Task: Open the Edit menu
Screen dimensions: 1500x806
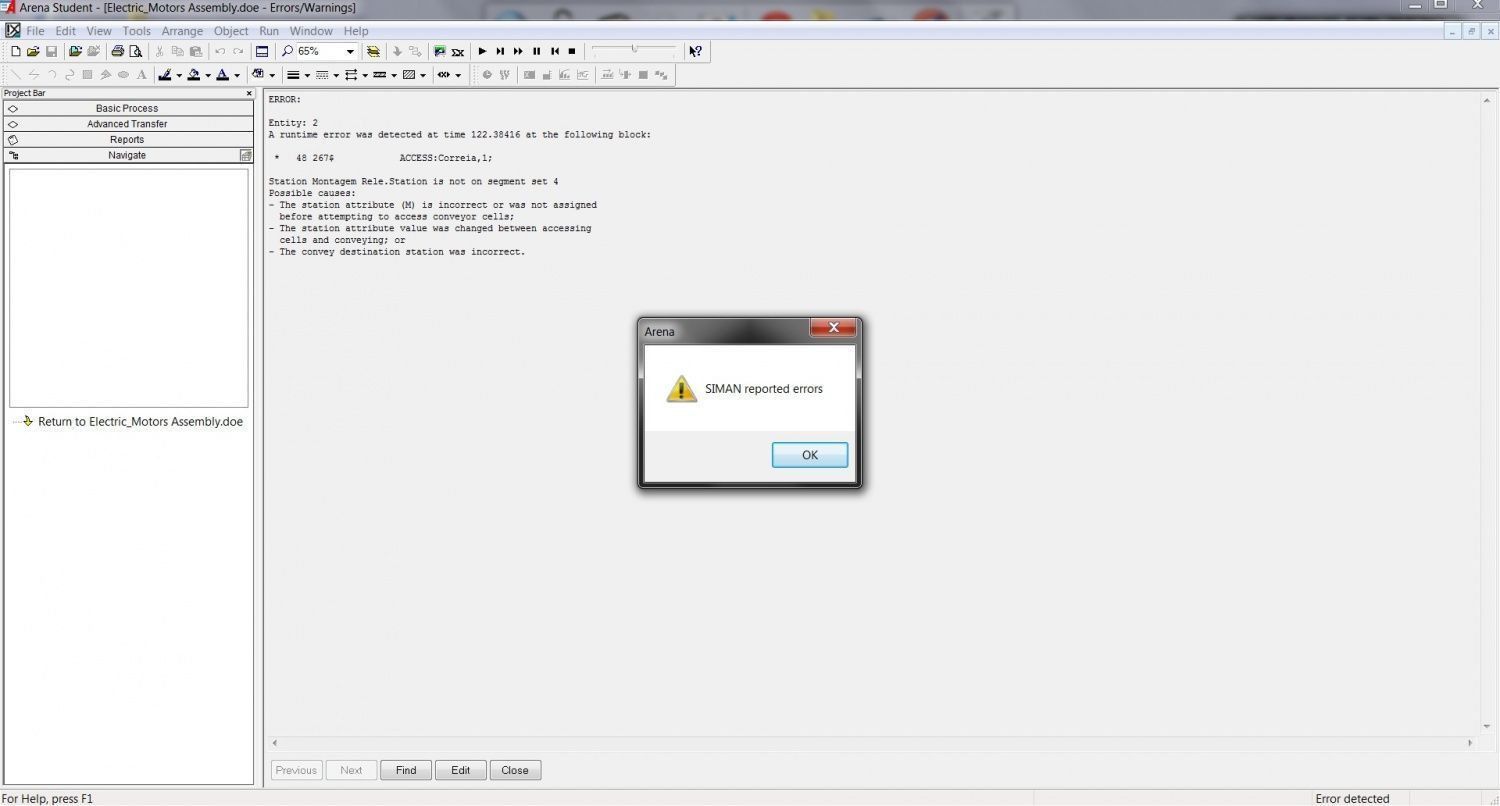Action: pos(65,31)
